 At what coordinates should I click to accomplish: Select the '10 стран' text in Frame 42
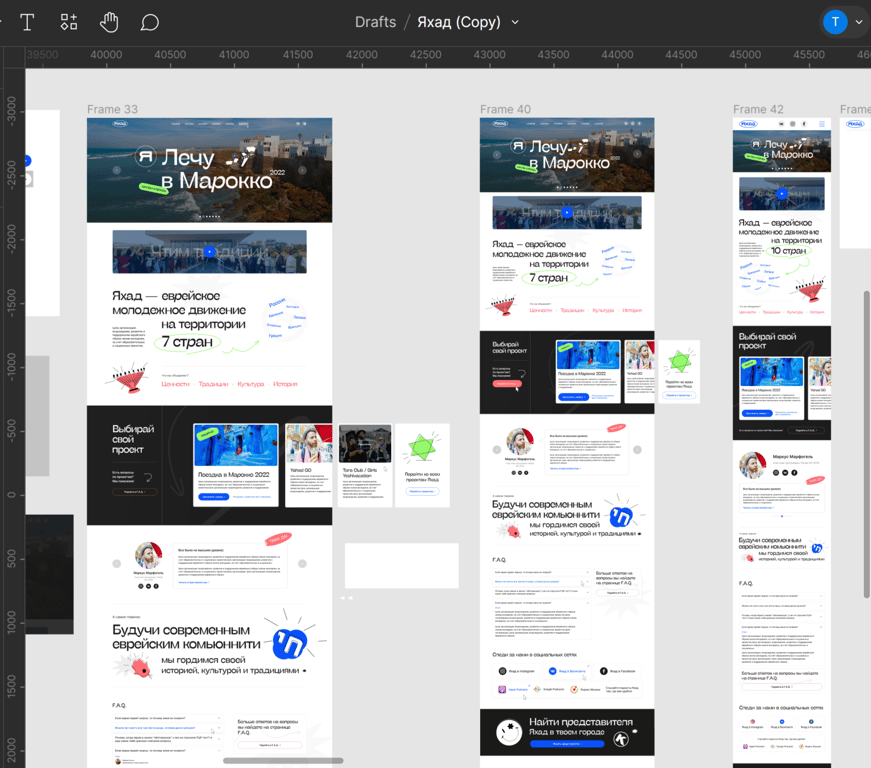788,250
